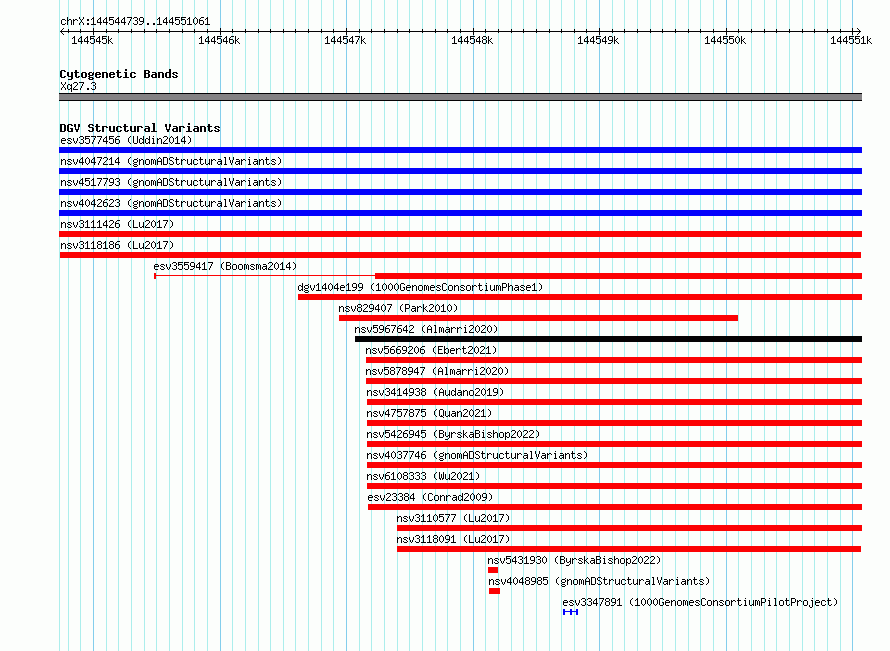Select the red bar under dgv1404e199

point(580,297)
